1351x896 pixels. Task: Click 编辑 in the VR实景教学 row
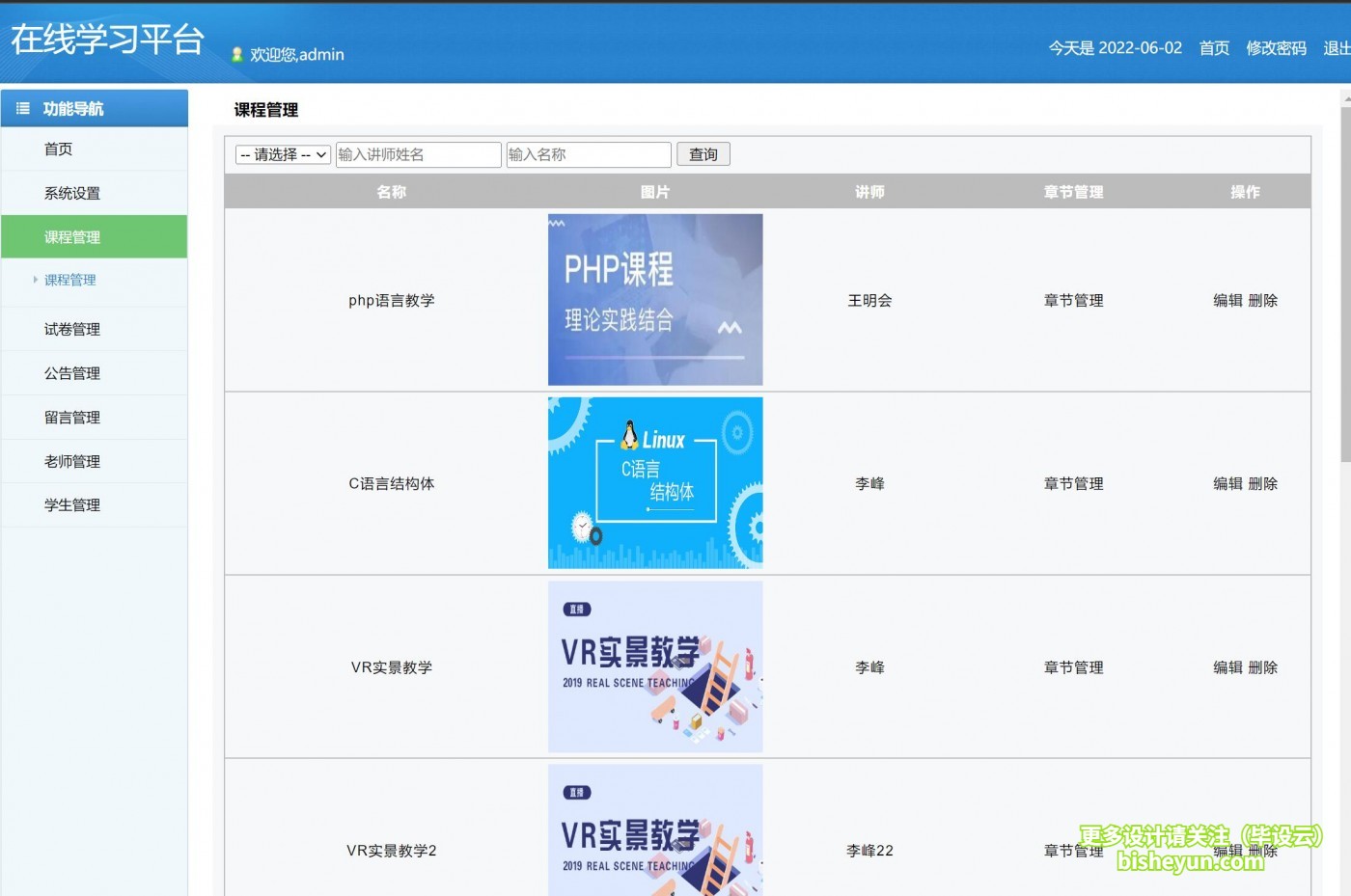(1227, 667)
